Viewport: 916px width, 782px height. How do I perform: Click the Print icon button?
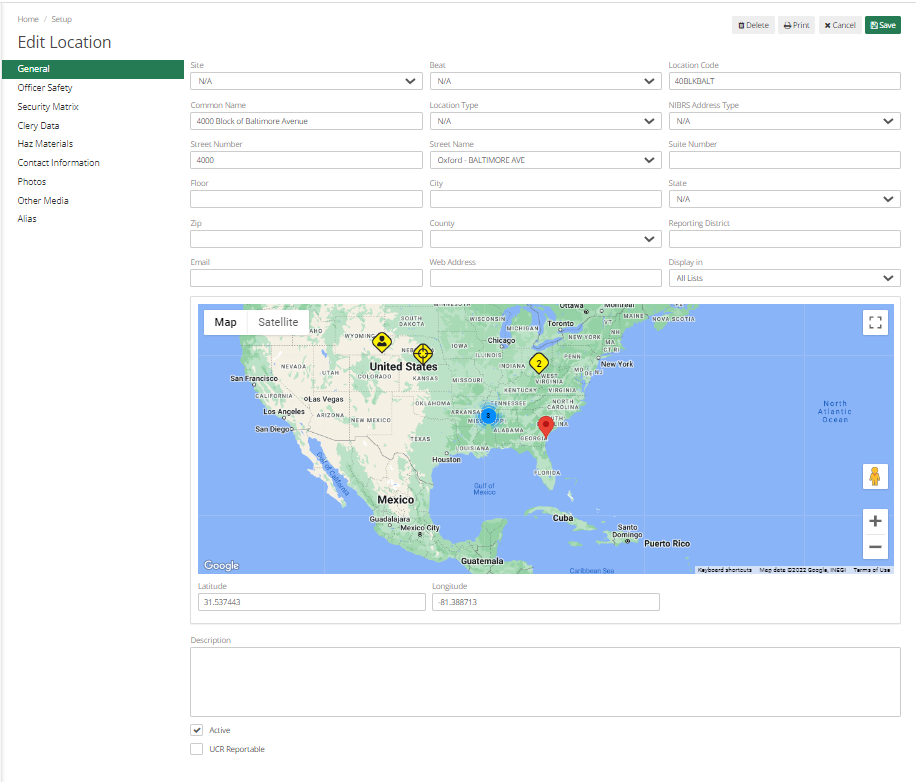796,25
